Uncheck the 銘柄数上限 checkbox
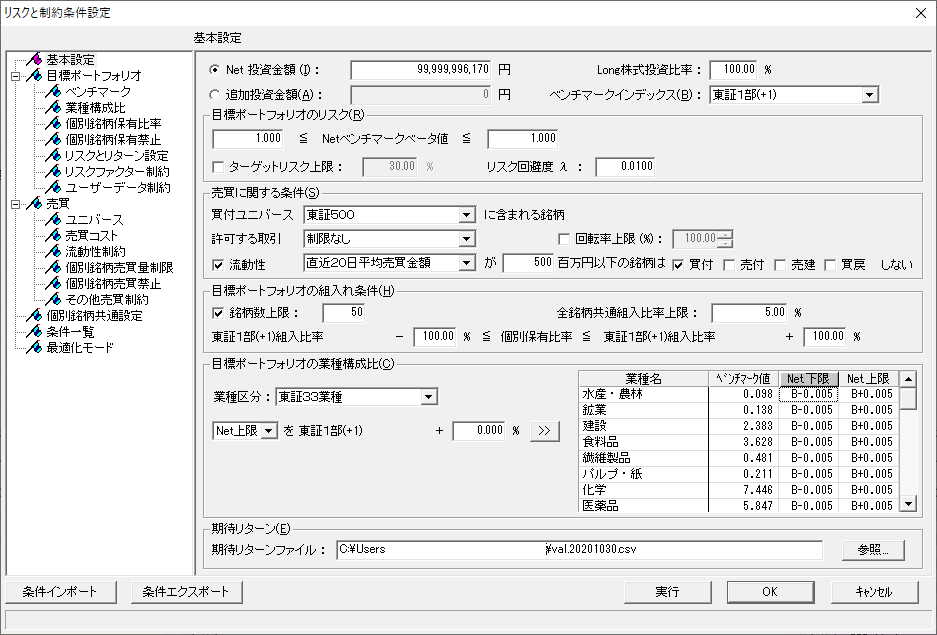937x635 pixels. pyautogui.click(x=220, y=313)
